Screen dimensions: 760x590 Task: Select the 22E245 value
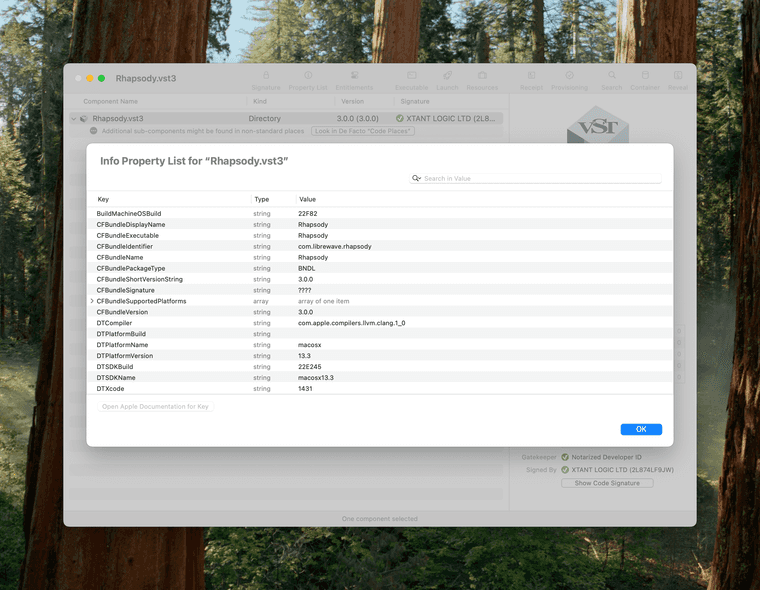(x=309, y=367)
